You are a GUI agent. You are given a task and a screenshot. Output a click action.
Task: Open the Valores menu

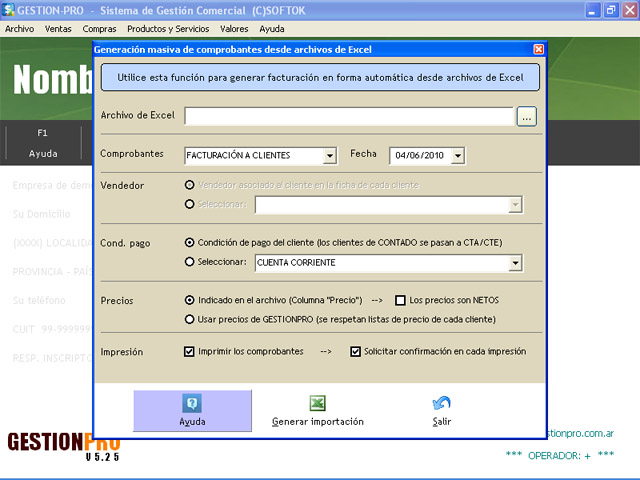[234, 29]
